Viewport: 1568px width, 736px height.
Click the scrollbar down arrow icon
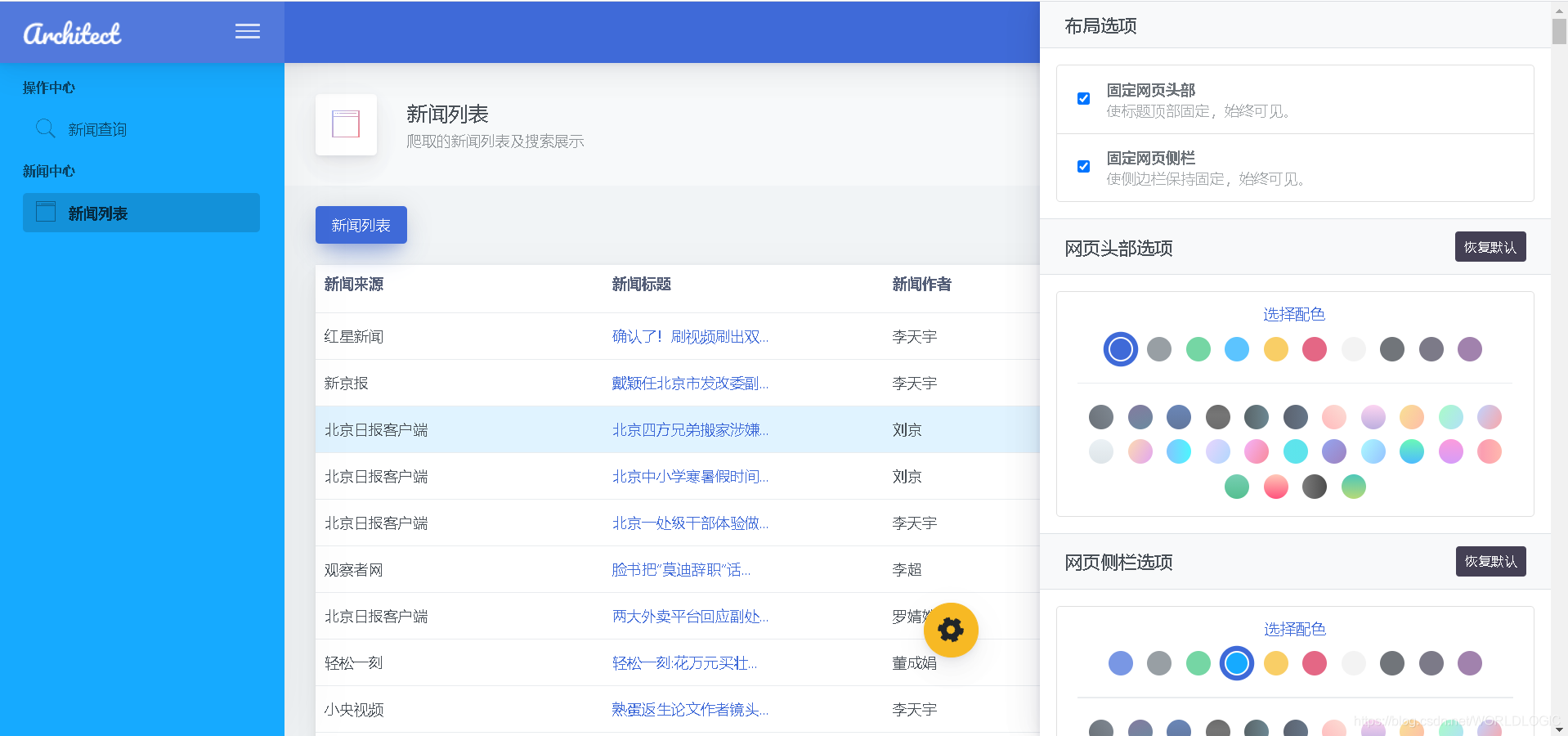[1560, 728]
